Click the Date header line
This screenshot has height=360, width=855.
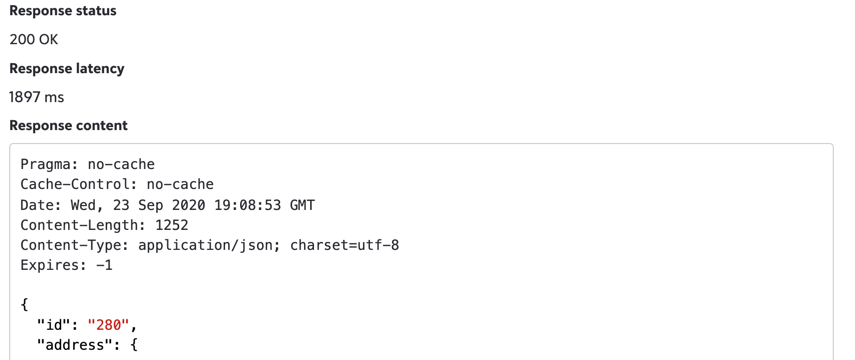coord(168,205)
